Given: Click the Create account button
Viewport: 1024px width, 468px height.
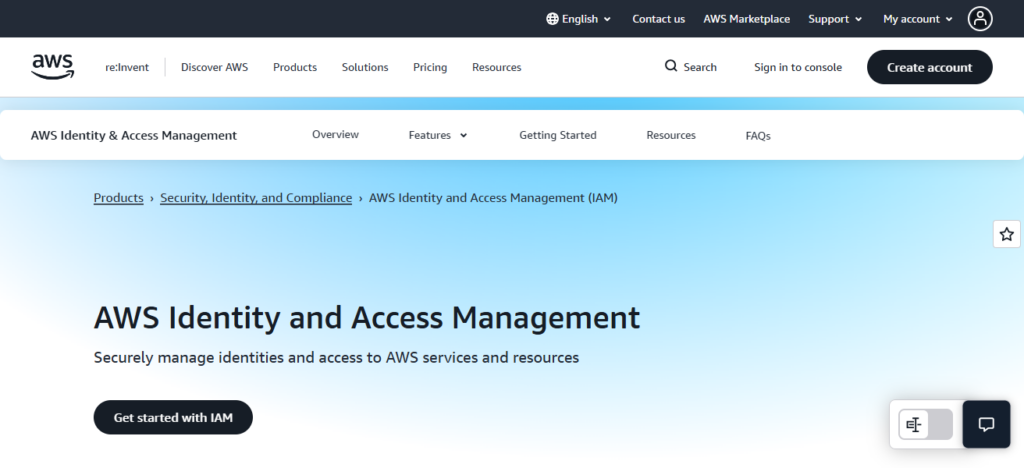Looking at the screenshot, I should [x=929, y=67].
